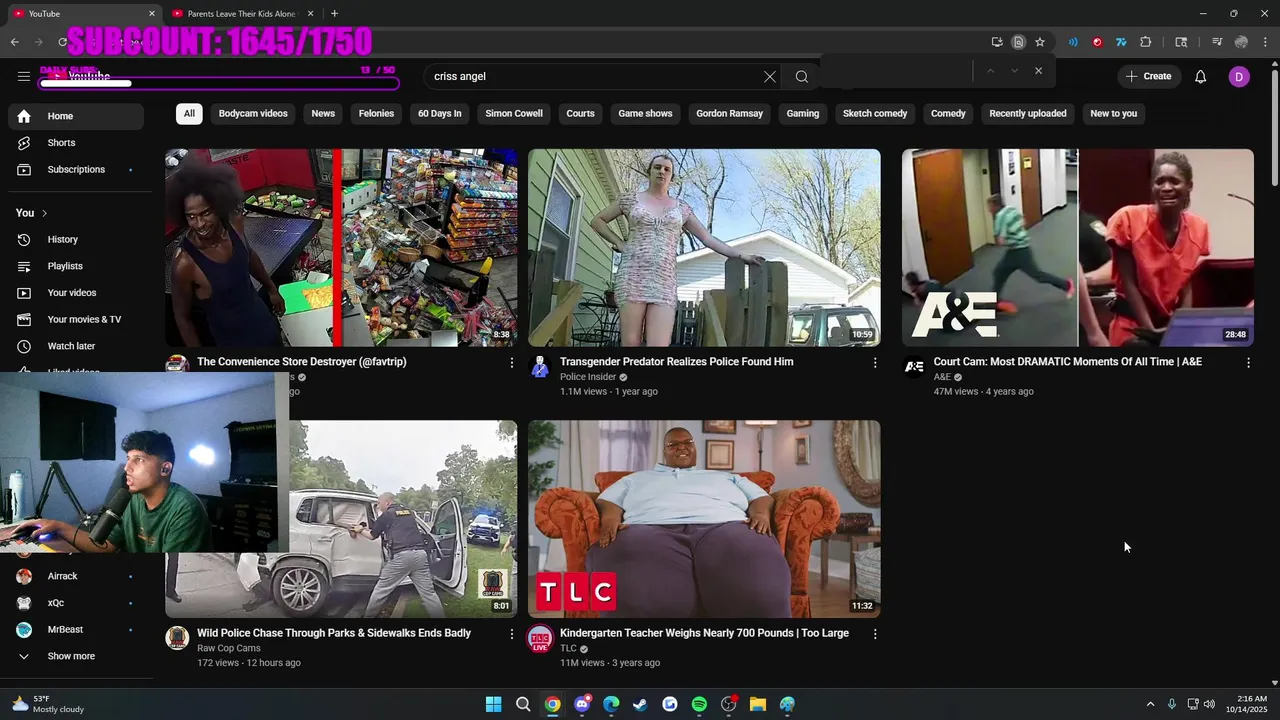This screenshot has height=720, width=1280.
Task: Open Playlists in sidebar
Action: coord(76,266)
